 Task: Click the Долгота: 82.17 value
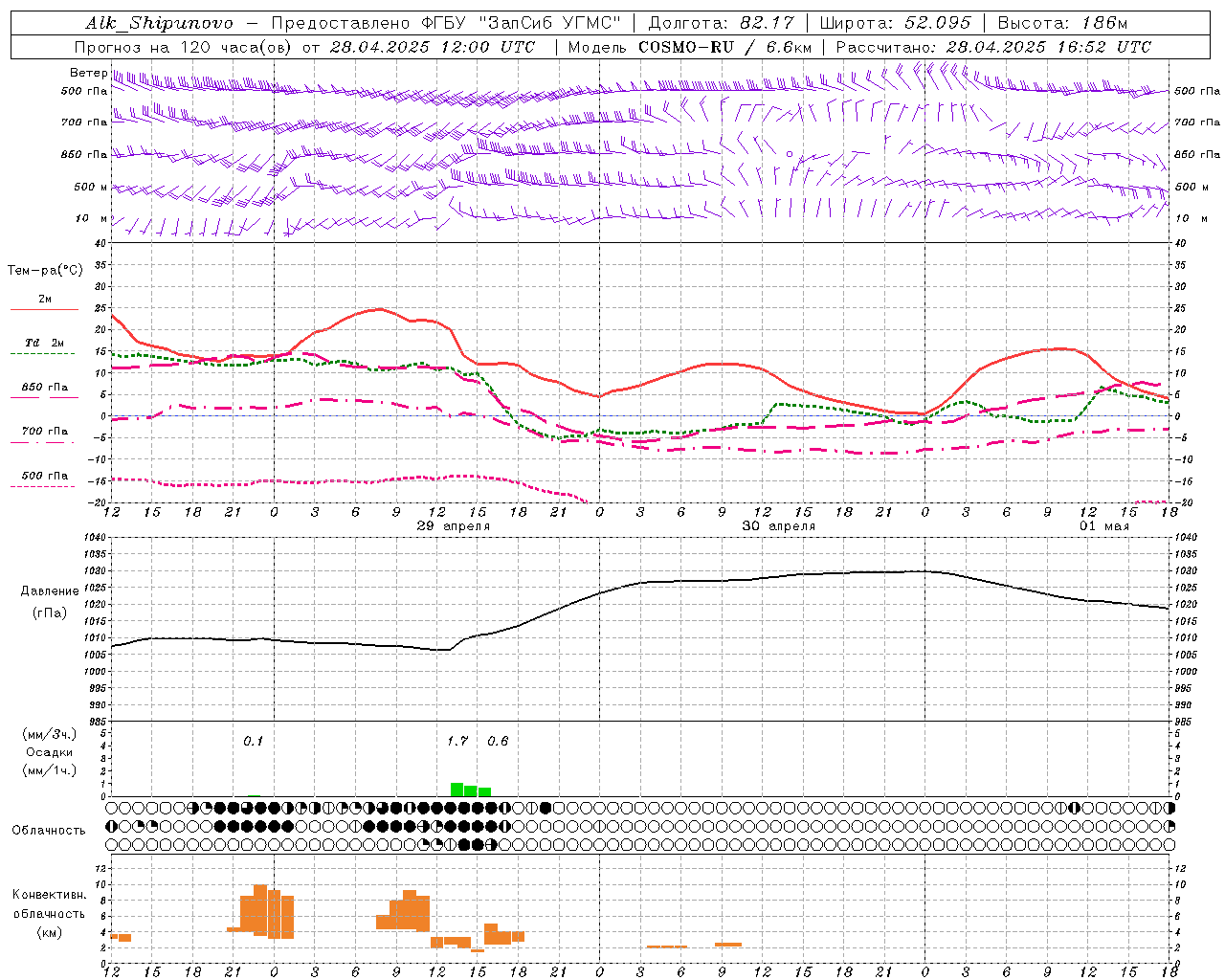click(721, 23)
